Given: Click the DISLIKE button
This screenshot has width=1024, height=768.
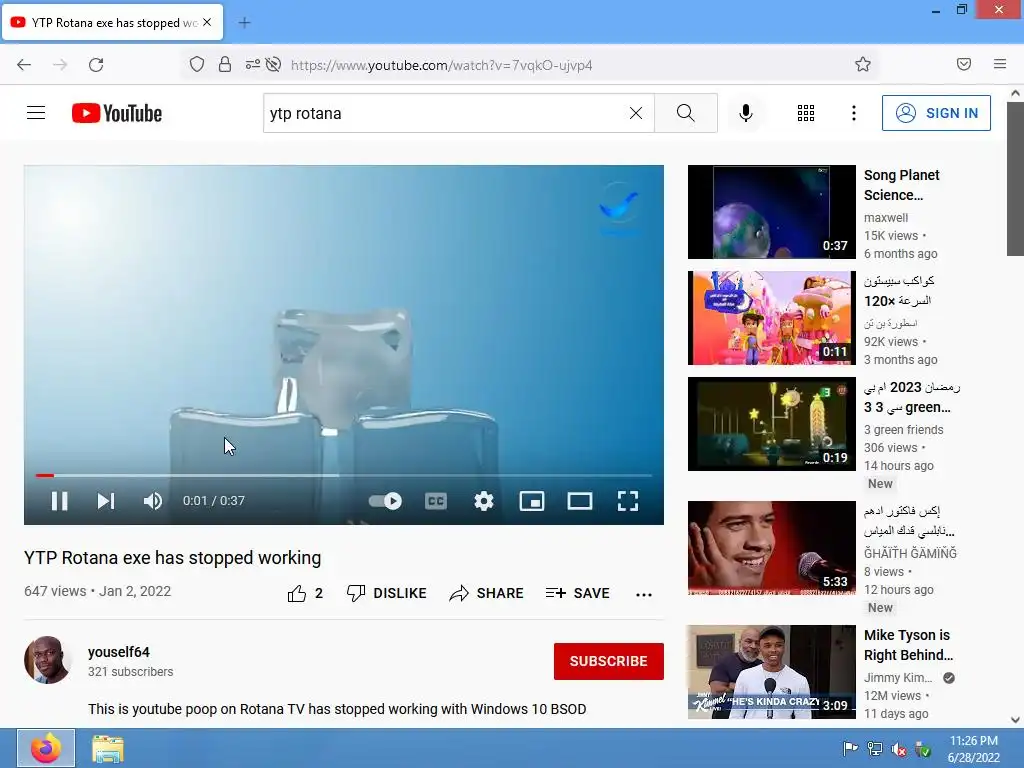Looking at the screenshot, I should click(387, 593).
